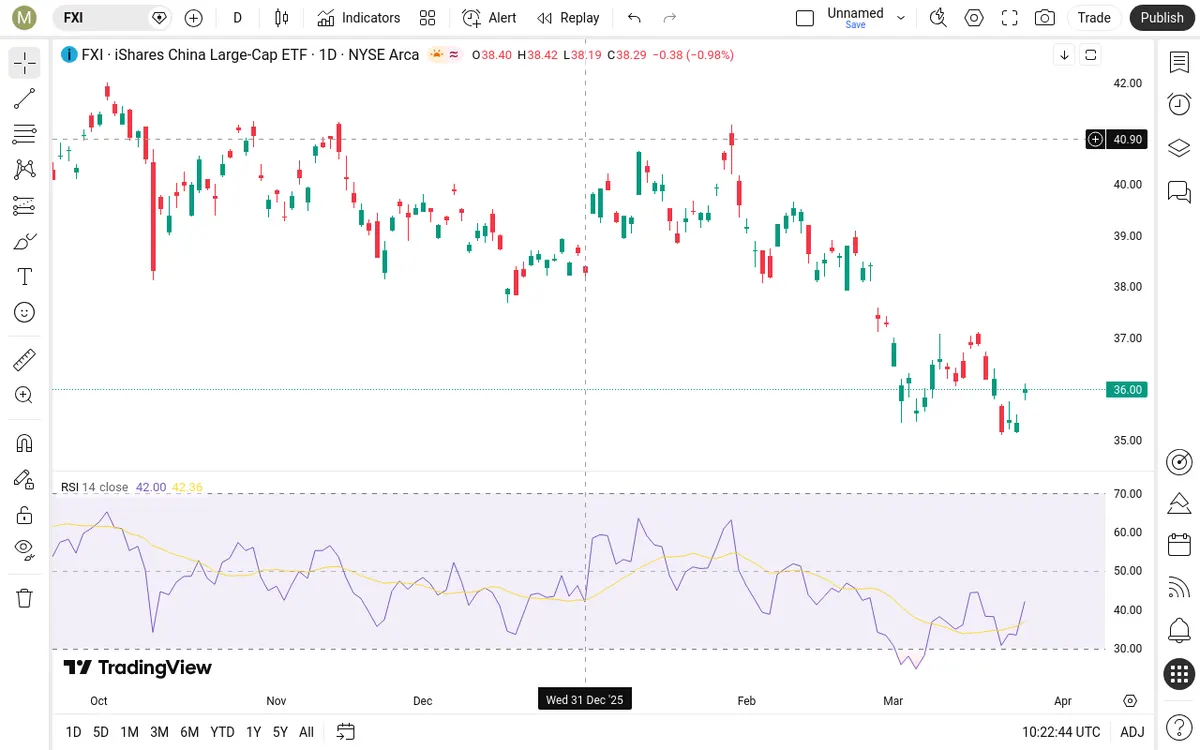
Task: Open the object tree layers panel
Action: (1179, 148)
